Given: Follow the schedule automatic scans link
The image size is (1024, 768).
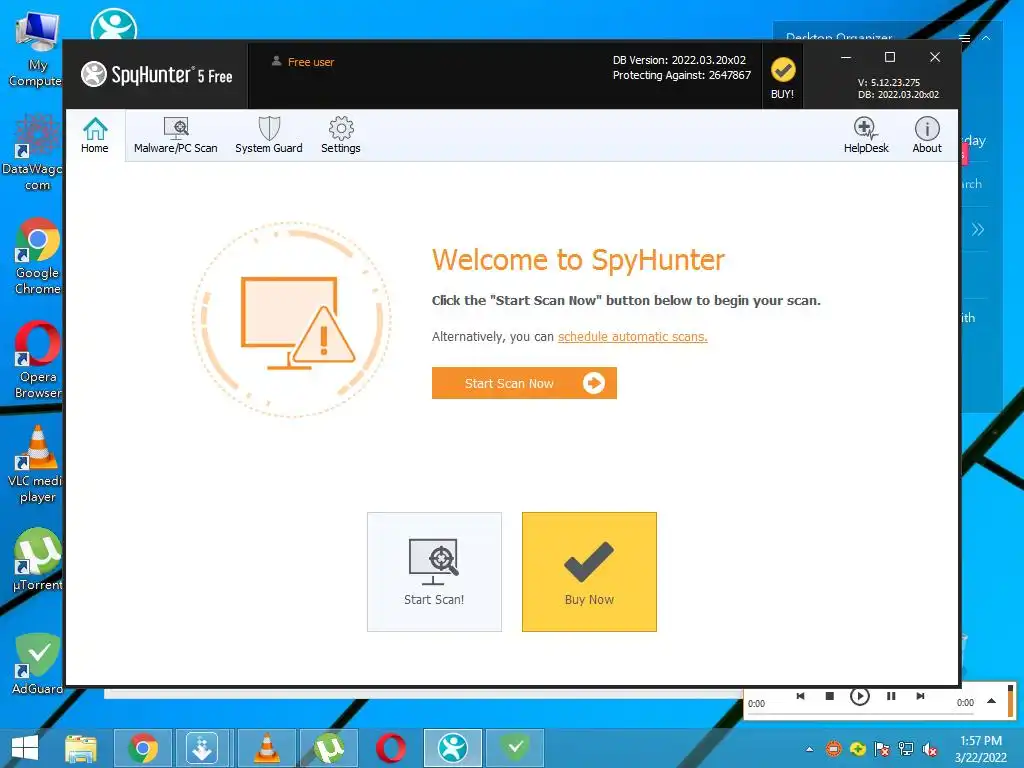Looking at the screenshot, I should tap(632, 336).
